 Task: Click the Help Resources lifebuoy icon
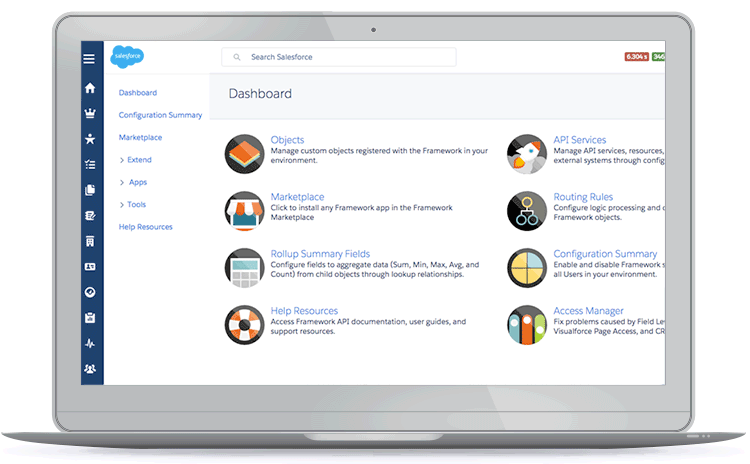(244, 324)
